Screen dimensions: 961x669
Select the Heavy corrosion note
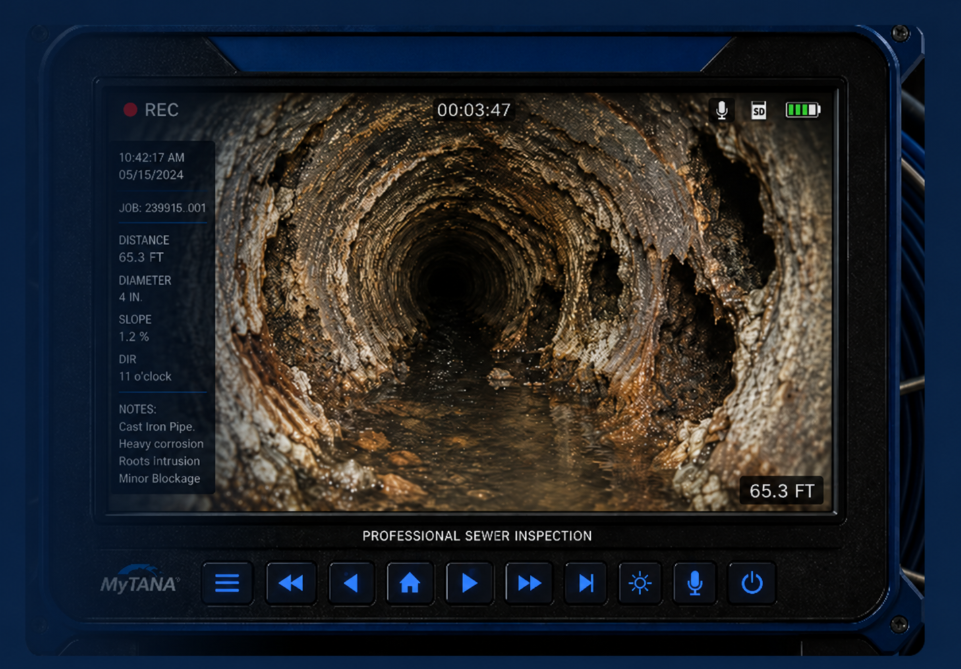click(161, 444)
